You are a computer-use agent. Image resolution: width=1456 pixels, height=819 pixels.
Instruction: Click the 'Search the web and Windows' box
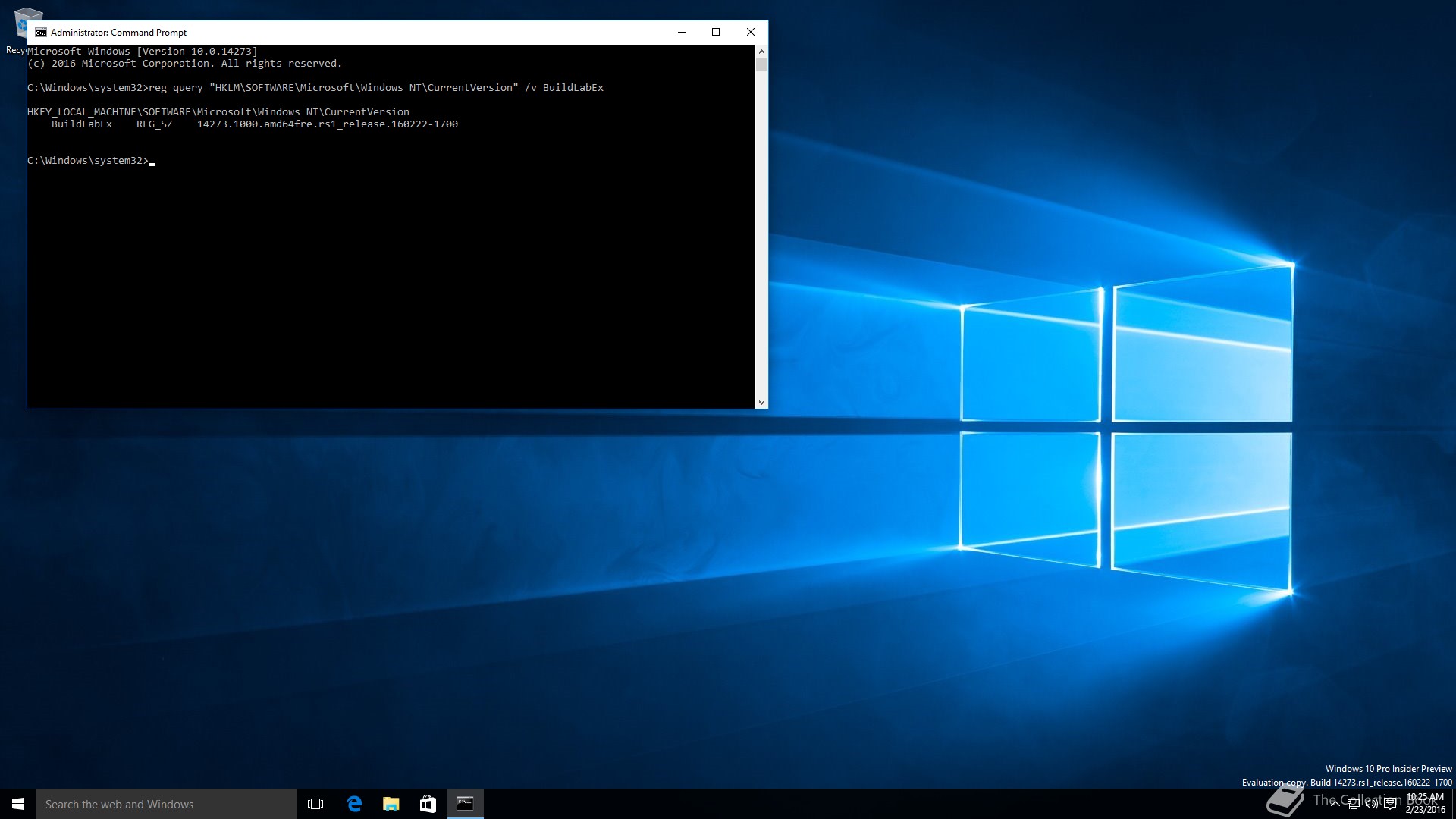[x=167, y=804]
